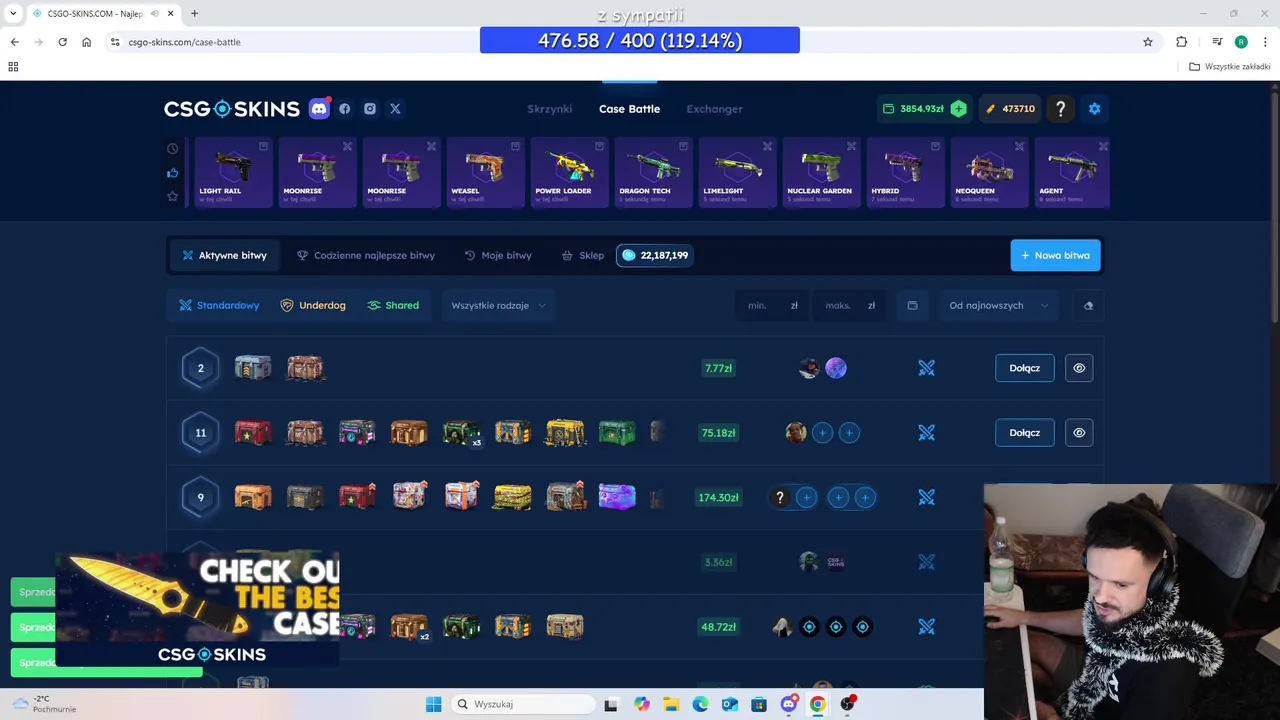Open the weather widget on taskbar
The image size is (1280, 720).
[x=44, y=704]
